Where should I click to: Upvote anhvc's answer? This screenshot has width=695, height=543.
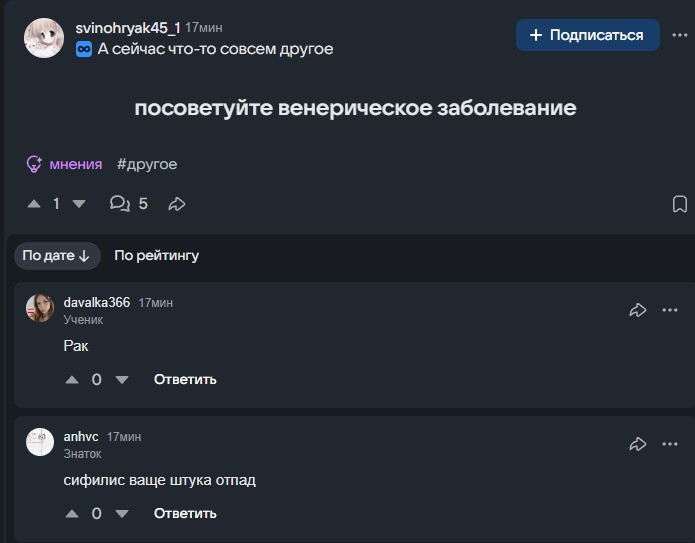72,514
